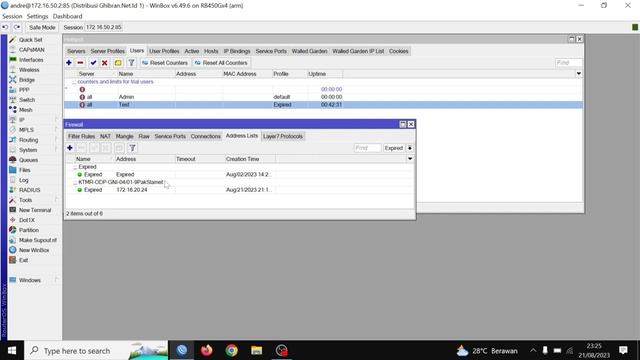
Task: Open Bridge in the sidebar
Action: tap(27, 80)
